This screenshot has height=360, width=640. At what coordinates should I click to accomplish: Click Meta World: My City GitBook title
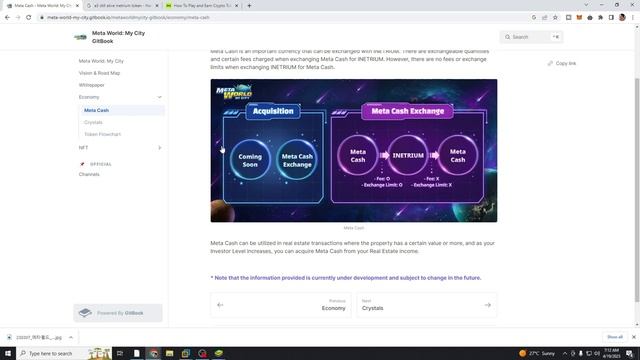pyautogui.click(x=118, y=37)
